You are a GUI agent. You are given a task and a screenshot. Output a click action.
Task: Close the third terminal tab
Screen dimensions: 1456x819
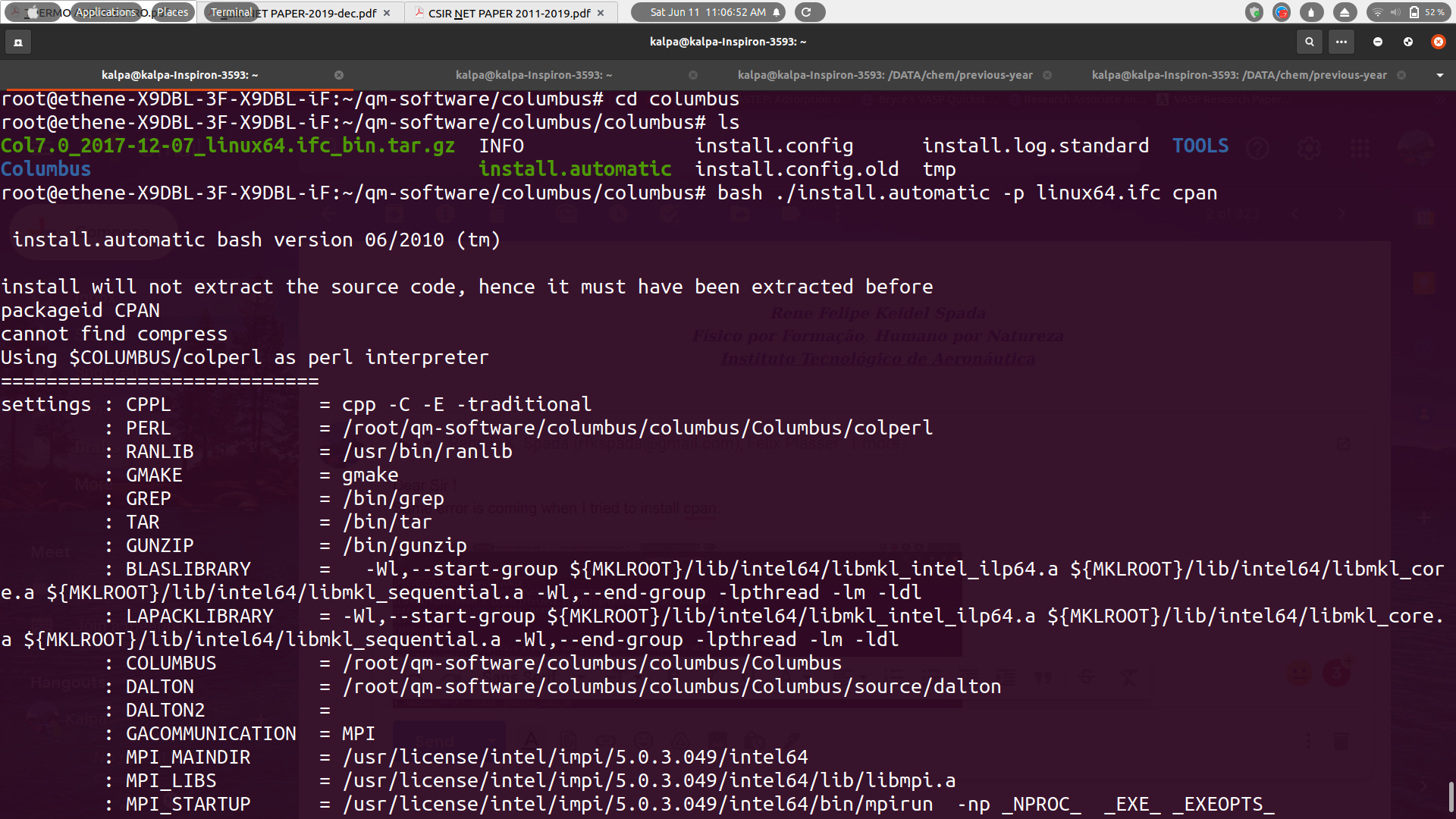[x=1047, y=75]
